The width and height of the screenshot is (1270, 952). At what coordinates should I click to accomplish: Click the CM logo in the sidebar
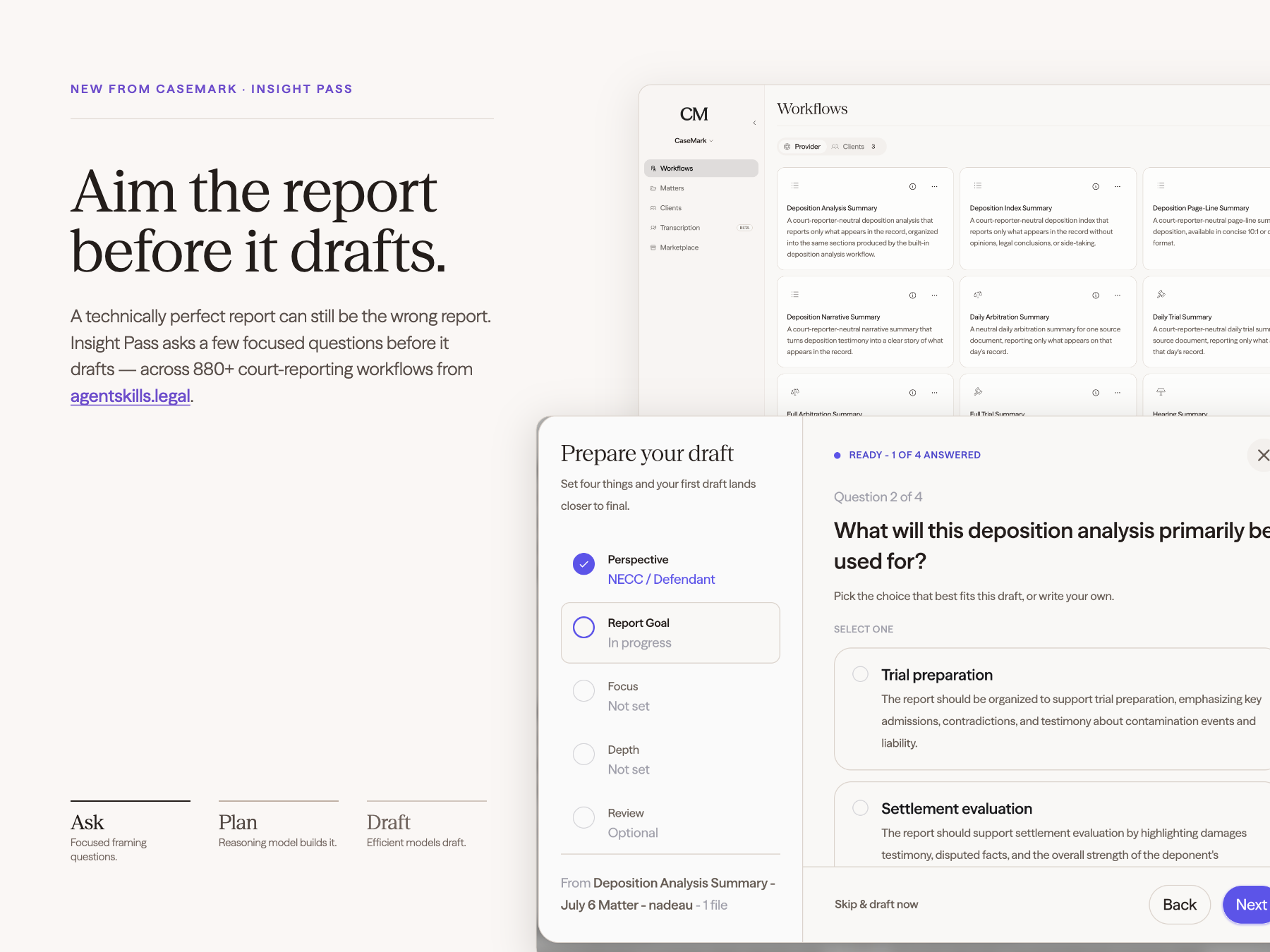pyautogui.click(x=694, y=114)
